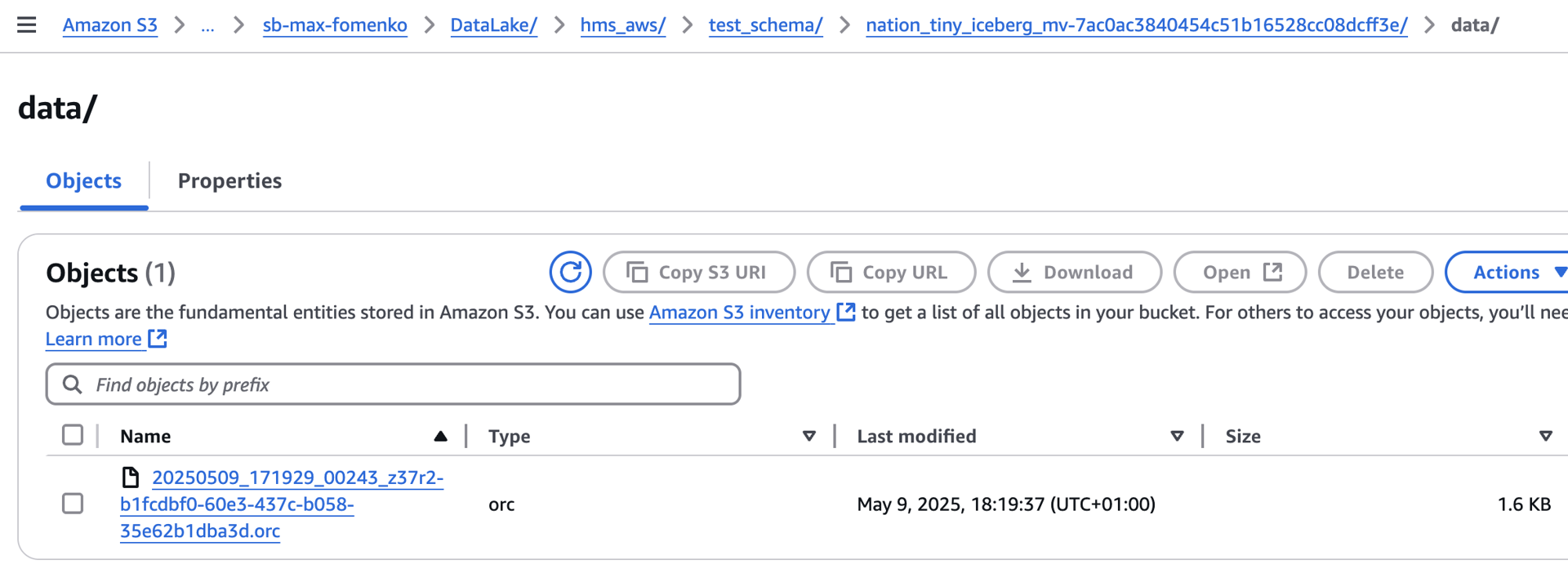The image size is (1568, 564).
Task: Click external link icon beside Amazon S3 inventory
Action: pos(846,312)
